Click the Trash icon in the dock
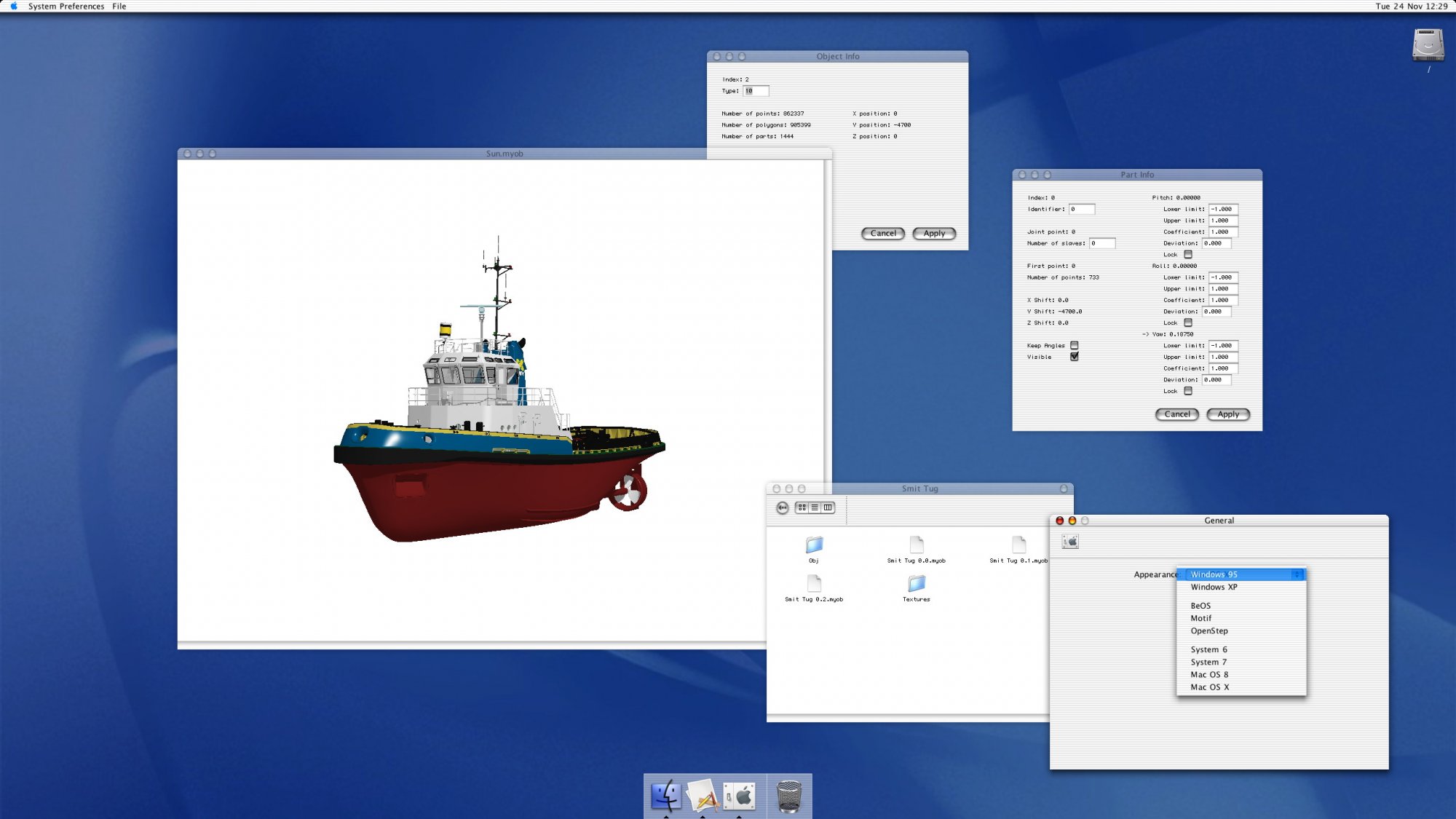The height and width of the screenshot is (819, 1456). [789, 796]
